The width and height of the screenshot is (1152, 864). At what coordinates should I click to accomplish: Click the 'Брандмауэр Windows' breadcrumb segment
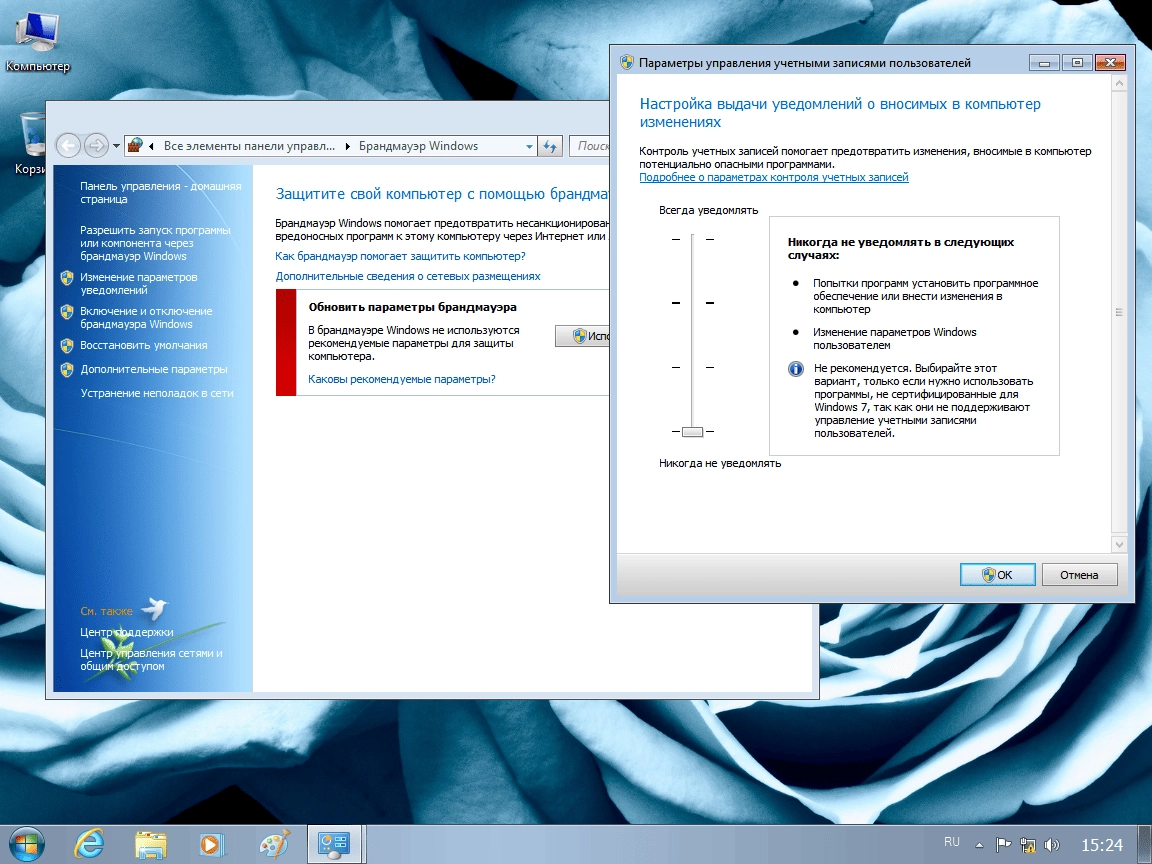pyautogui.click(x=418, y=146)
